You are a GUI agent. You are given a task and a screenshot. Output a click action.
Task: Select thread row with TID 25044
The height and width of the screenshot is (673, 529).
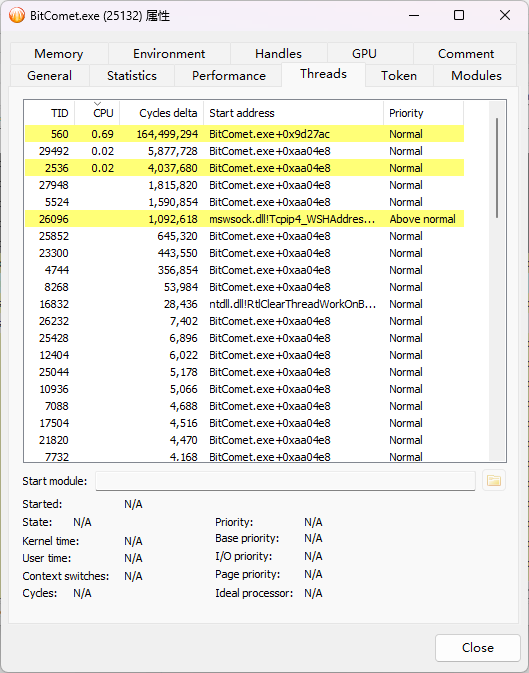[x=244, y=372]
